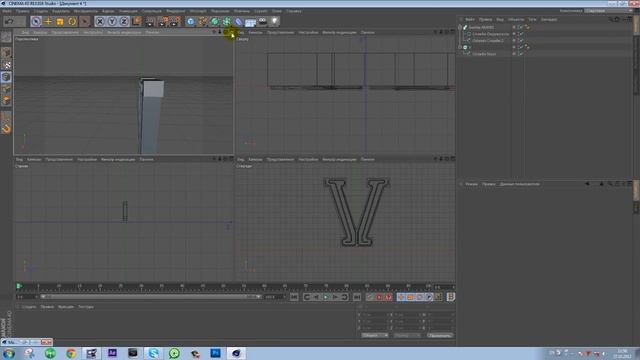The image size is (640, 360).
Task: Select the text spline object row
Action: point(484,53)
